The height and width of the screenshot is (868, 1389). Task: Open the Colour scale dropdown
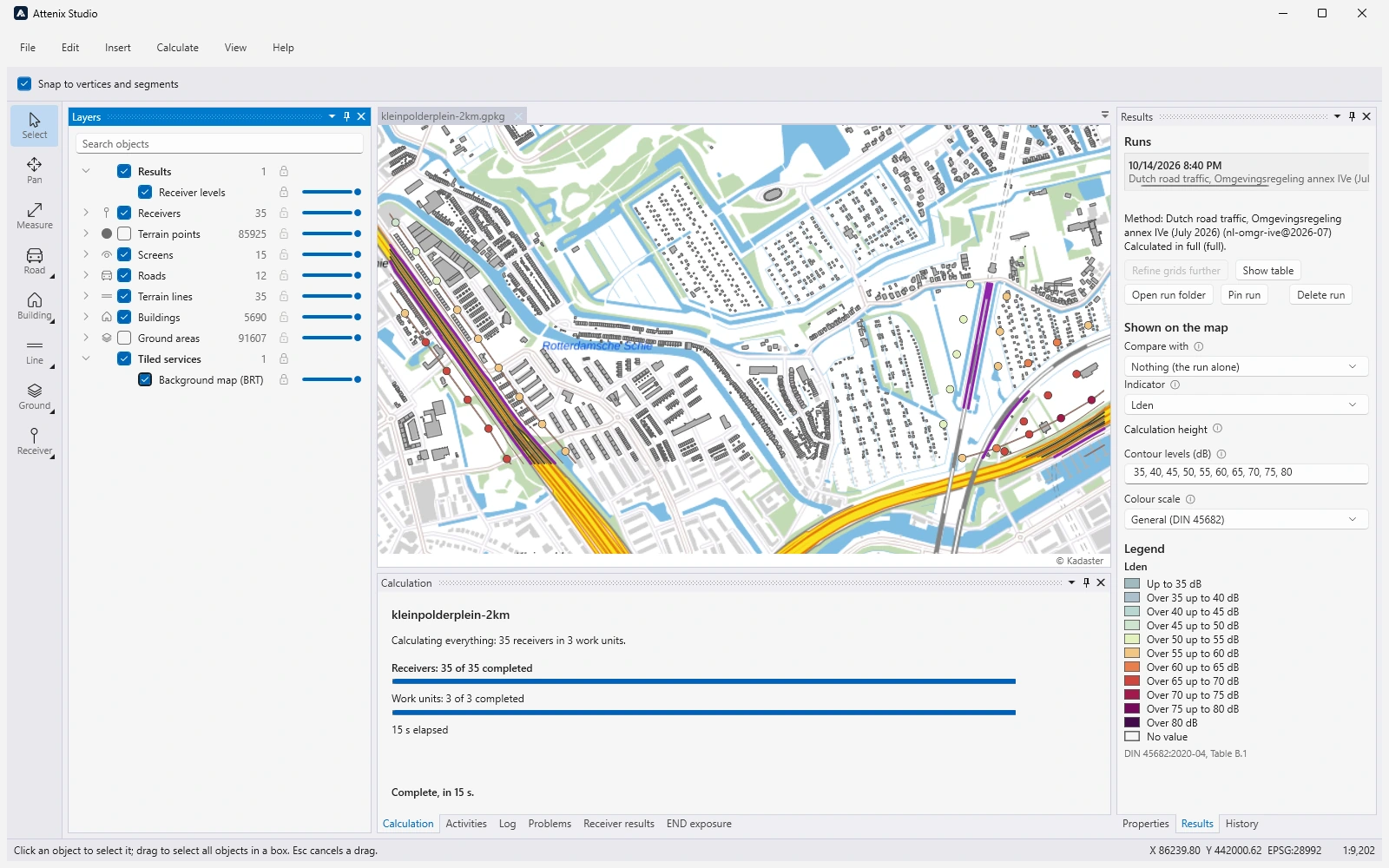[1246, 520]
